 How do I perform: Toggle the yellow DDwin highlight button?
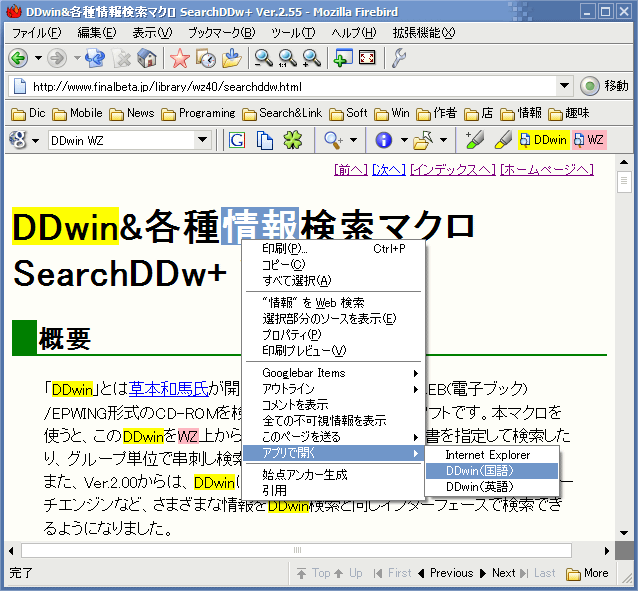tap(544, 140)
